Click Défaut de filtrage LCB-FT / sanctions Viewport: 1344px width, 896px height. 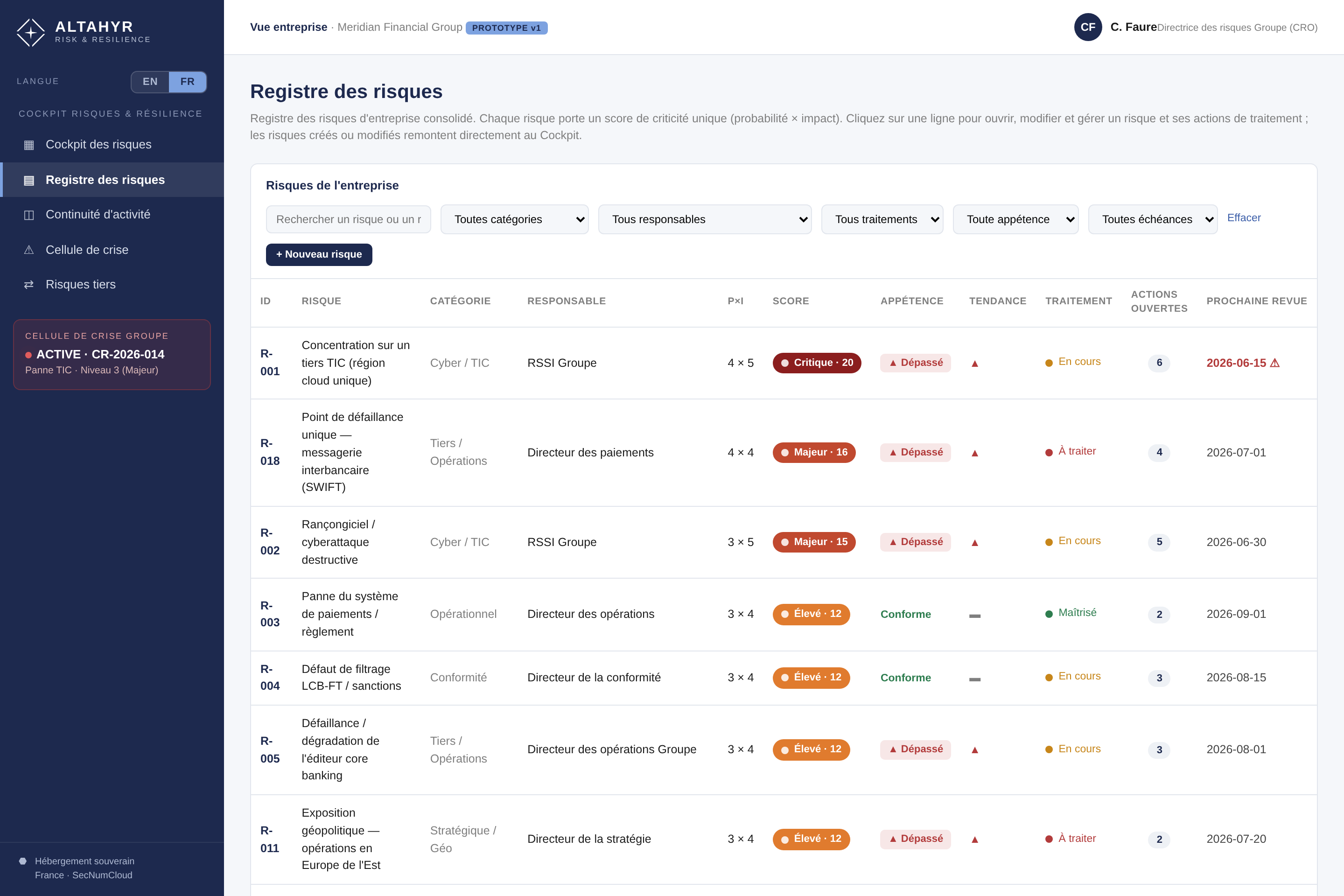(x=351, y=678)
